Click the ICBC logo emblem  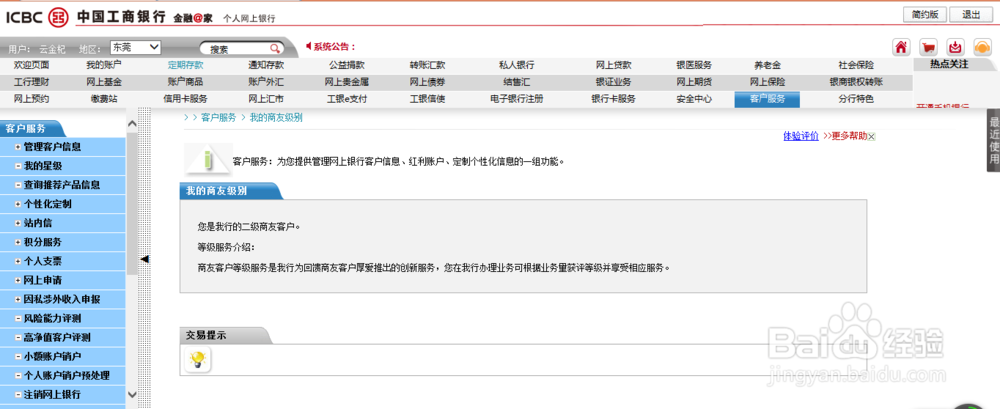[58, 16]
